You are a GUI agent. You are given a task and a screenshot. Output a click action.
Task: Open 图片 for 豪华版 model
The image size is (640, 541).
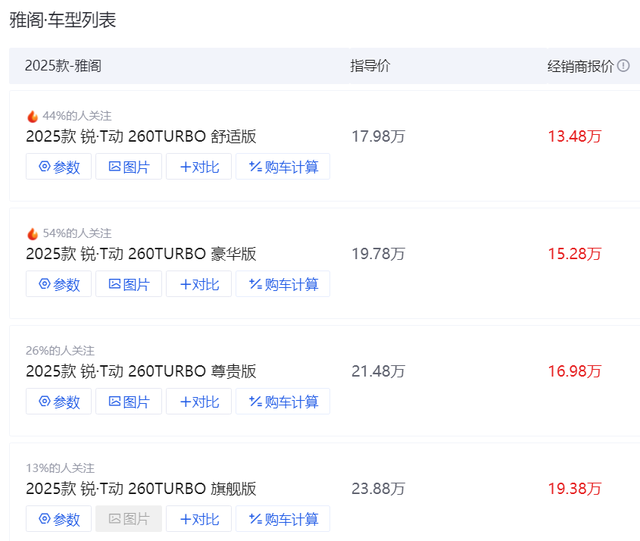pyautogui.click(x=129, y=284)
